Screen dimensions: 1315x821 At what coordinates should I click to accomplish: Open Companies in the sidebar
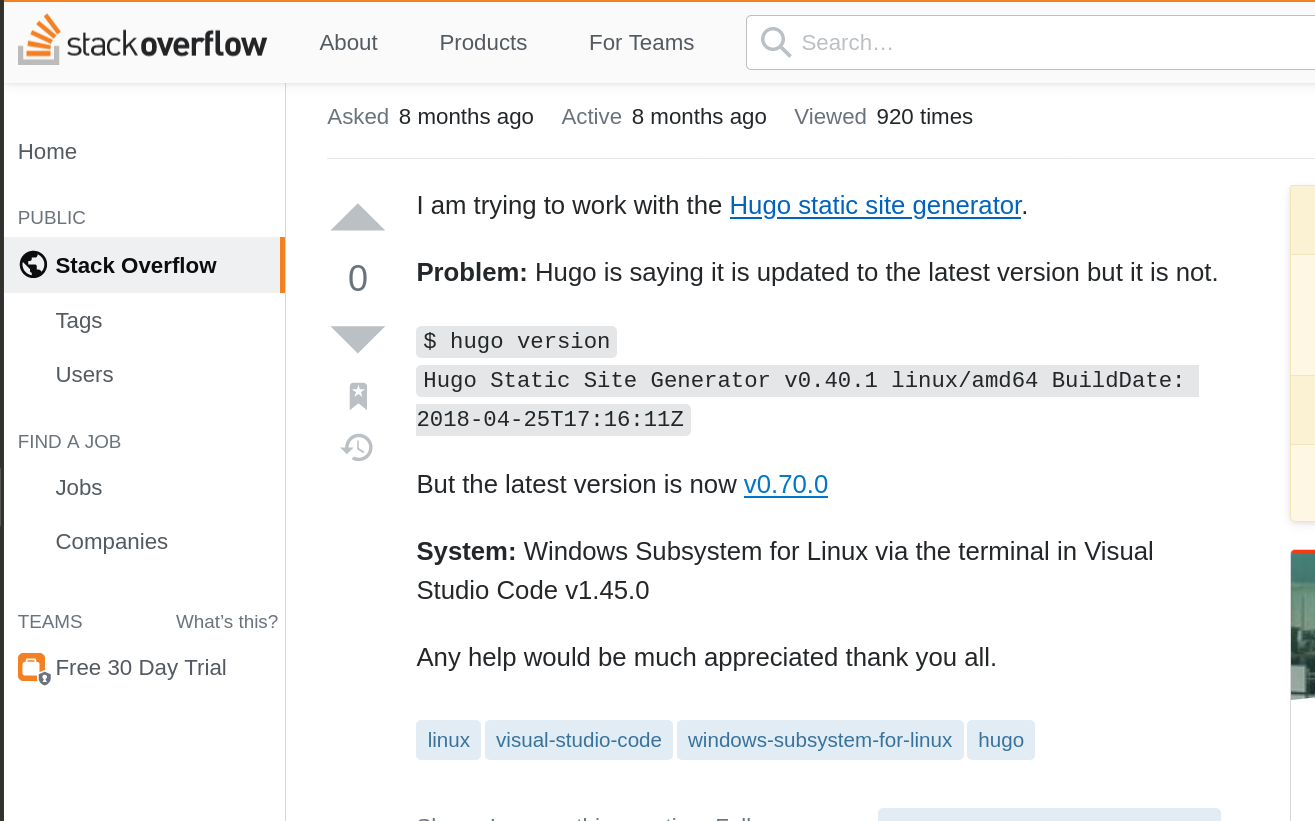[x=112, y=541]
